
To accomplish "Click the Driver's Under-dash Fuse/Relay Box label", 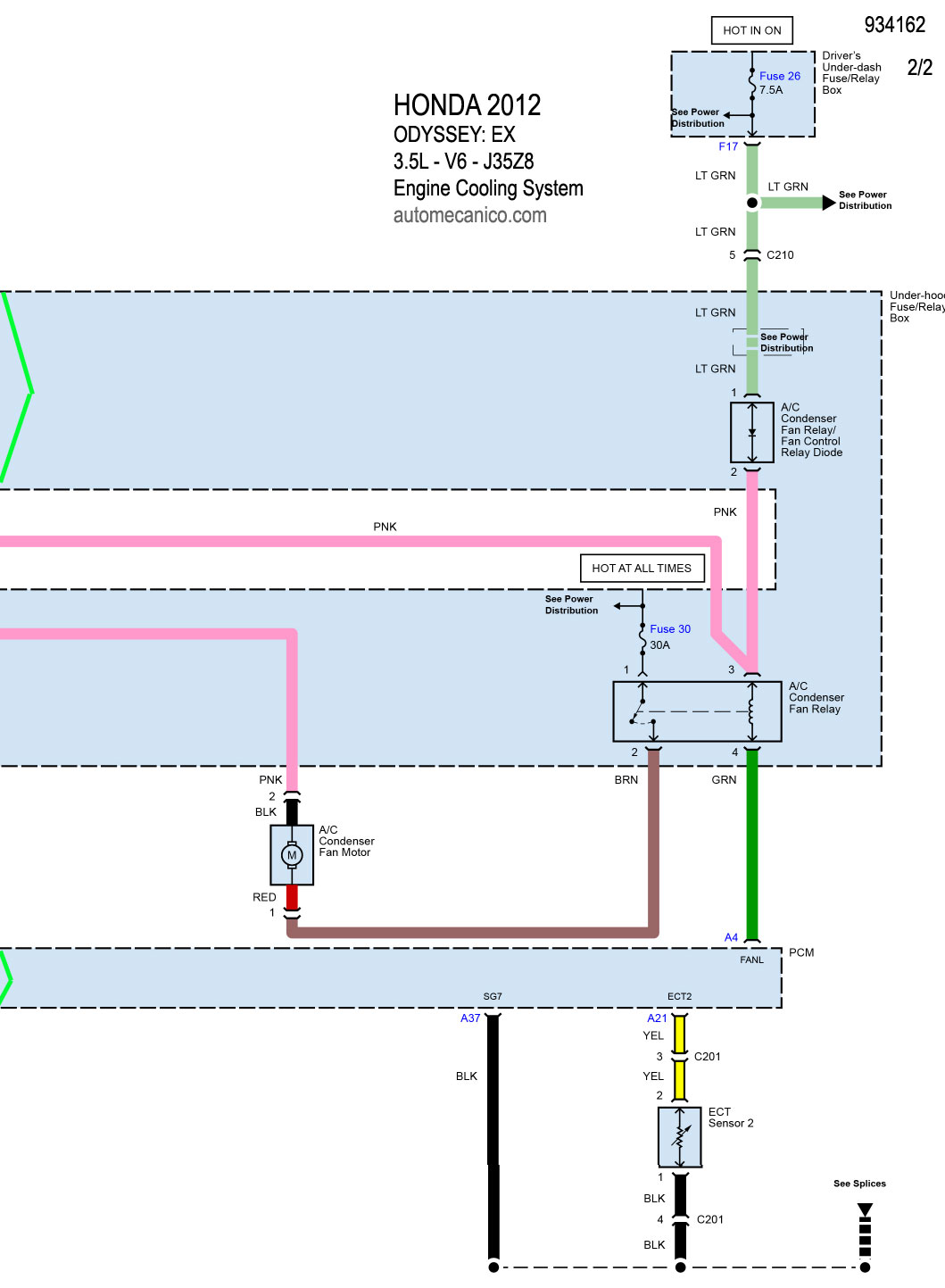I will (851, 73).
